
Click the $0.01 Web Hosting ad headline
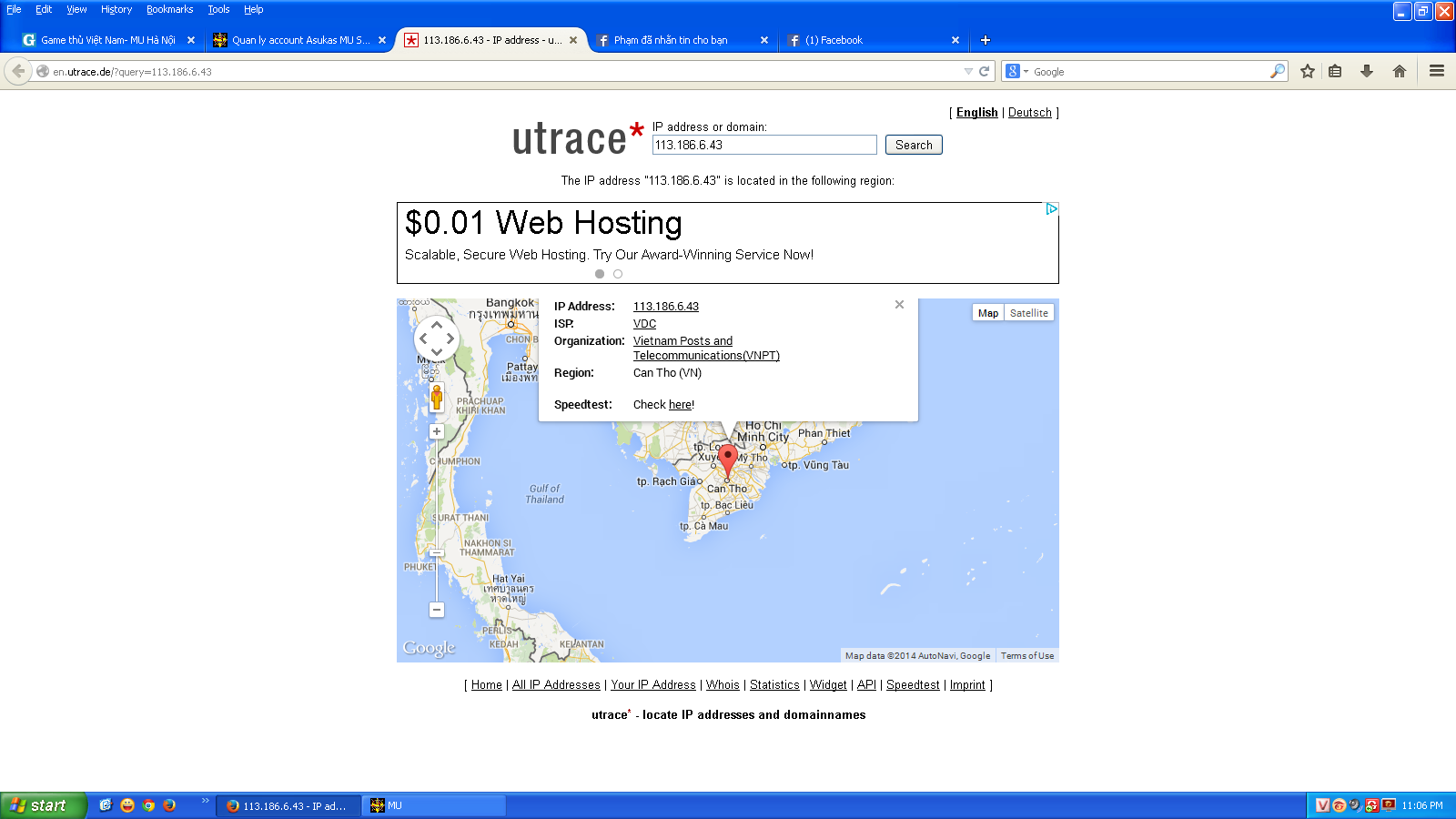tap(543, 223)
